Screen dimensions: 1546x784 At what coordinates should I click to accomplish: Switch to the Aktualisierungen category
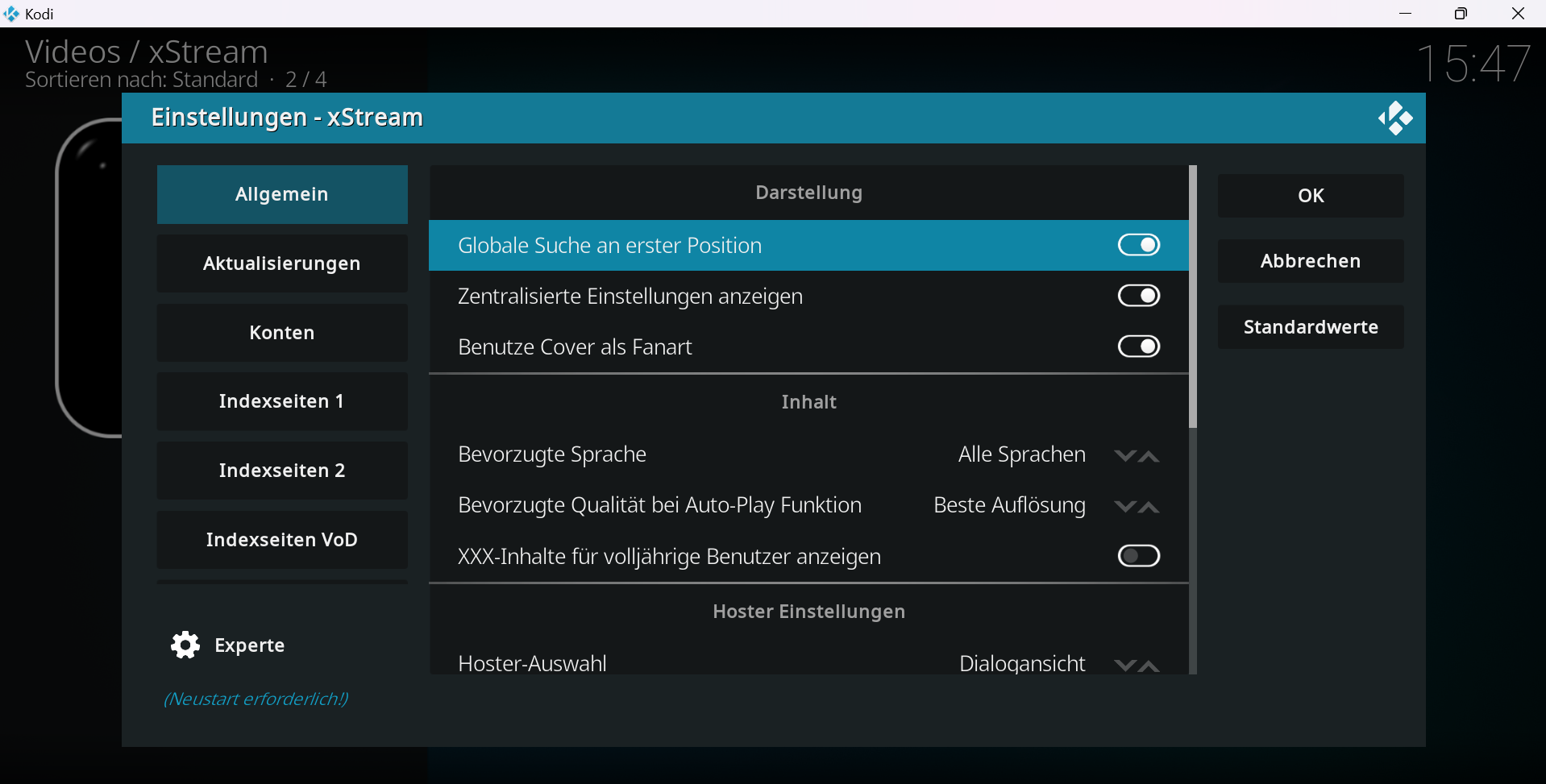point(282,263)
